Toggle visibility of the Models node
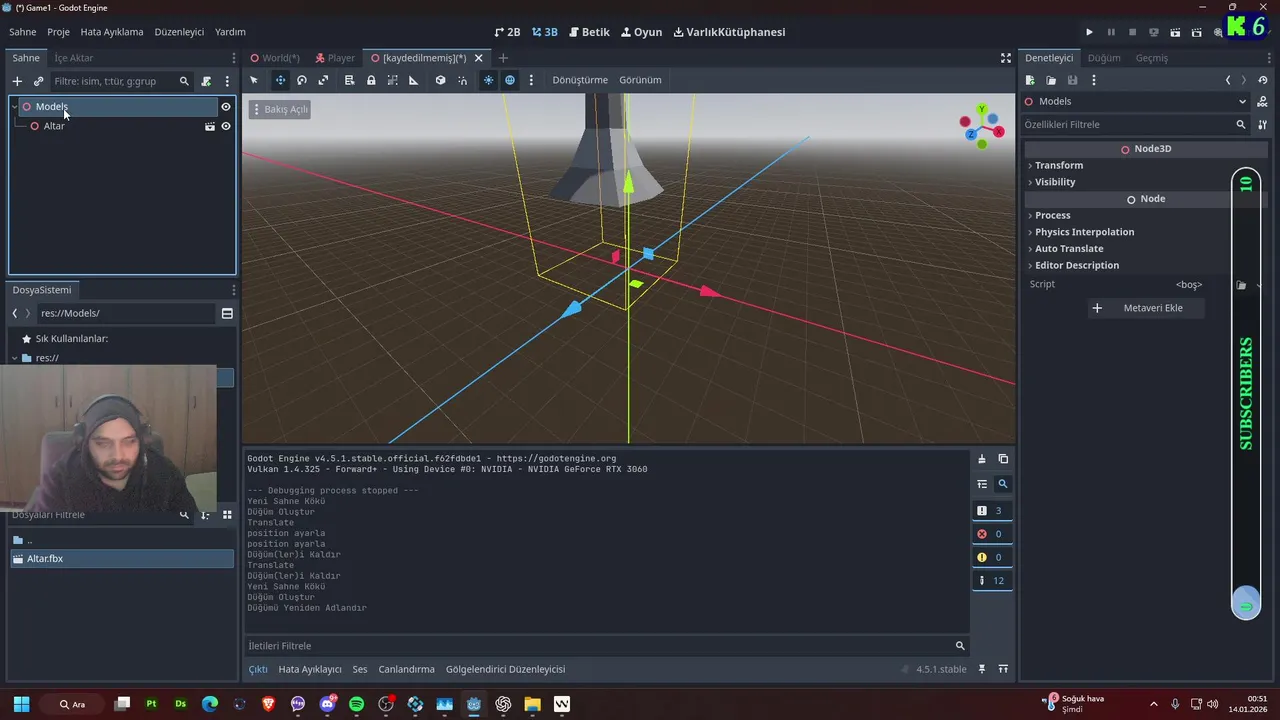Viewport: 1280px width, 720px height. [x=226, y=107]
